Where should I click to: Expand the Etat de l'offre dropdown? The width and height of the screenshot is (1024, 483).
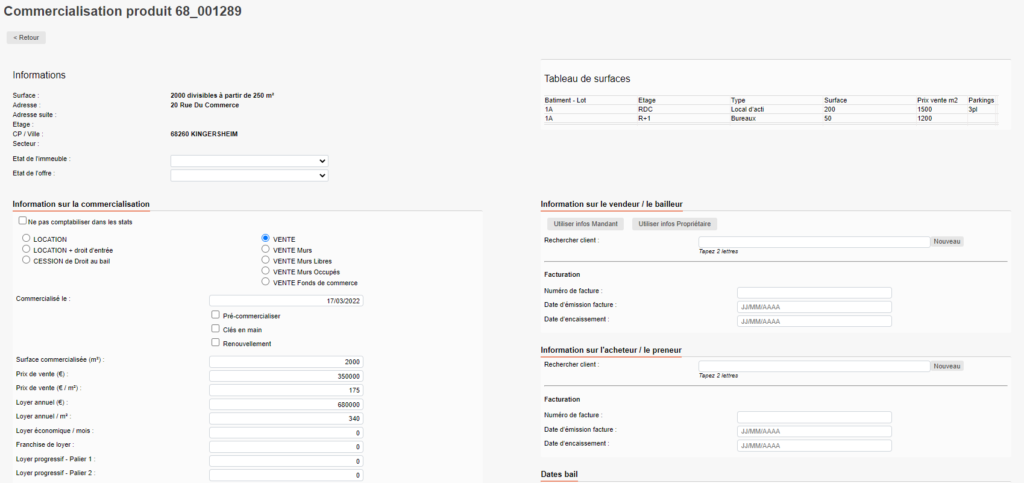click(x=249, y=176)
